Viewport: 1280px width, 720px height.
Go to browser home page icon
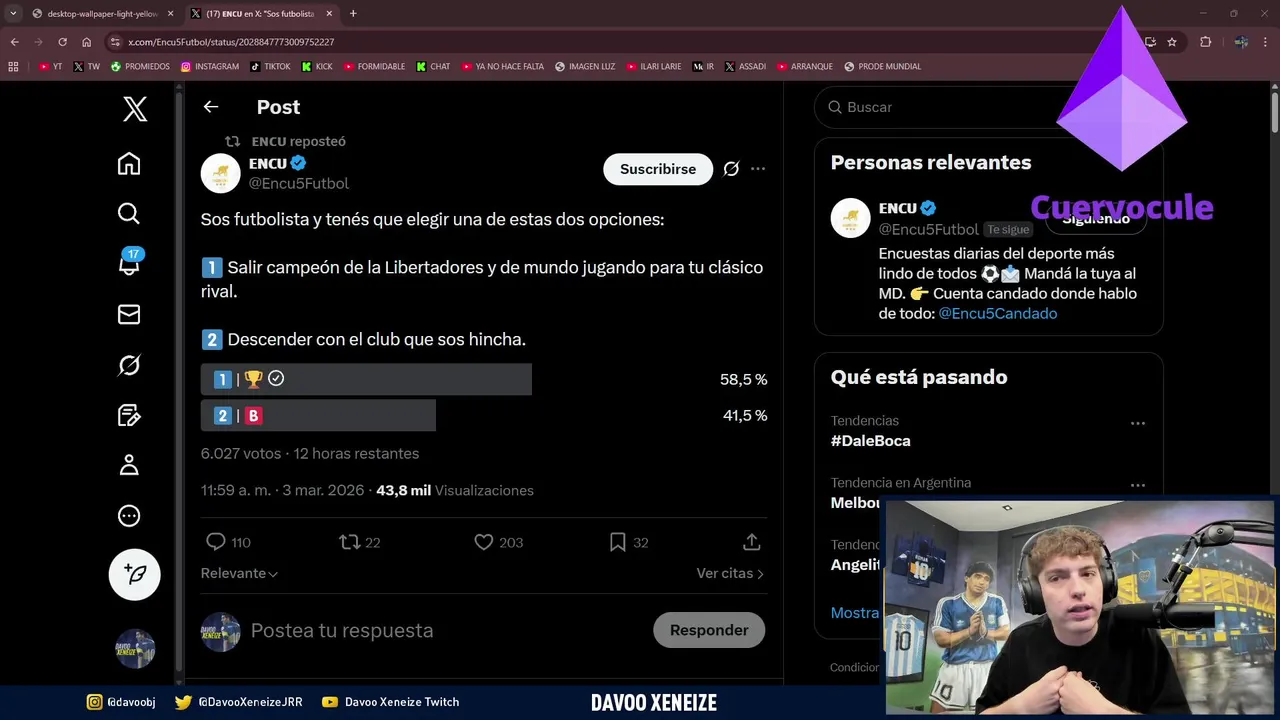coord(86,42)
